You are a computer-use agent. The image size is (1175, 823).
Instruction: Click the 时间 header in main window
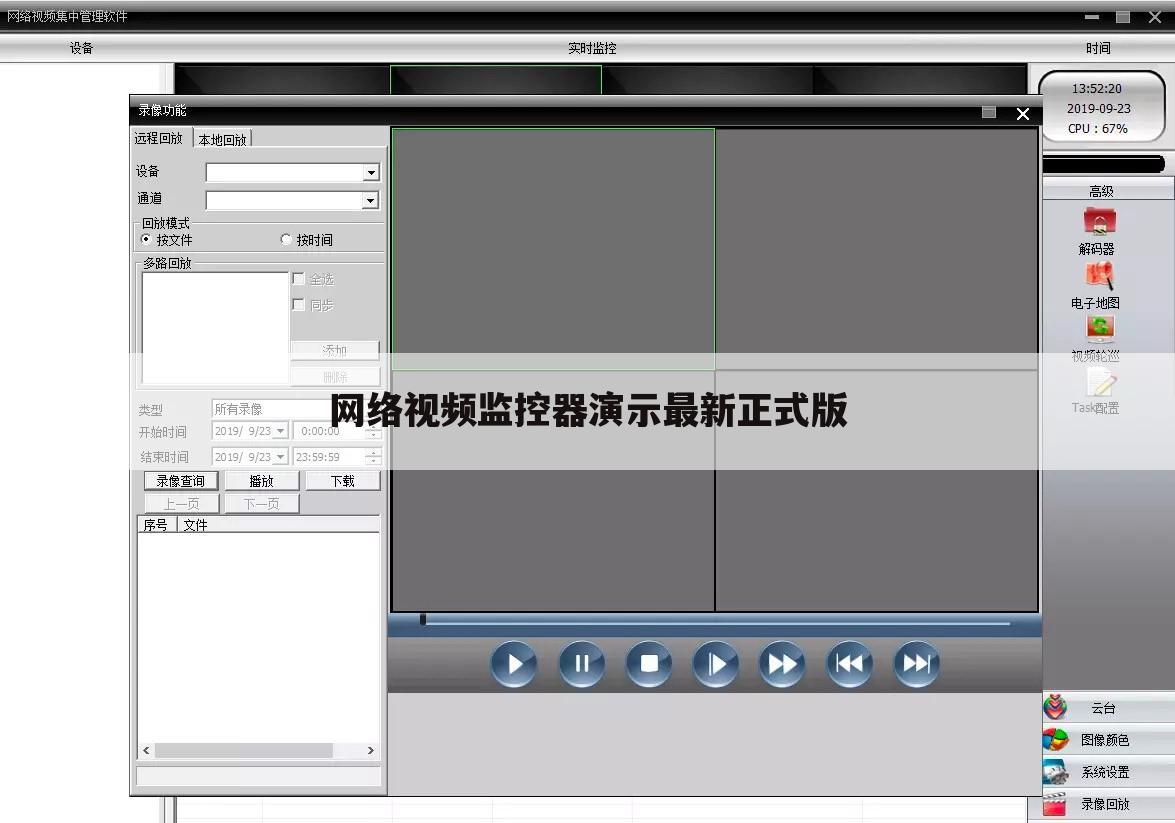pyautogui.click(x=1098, y=48)
